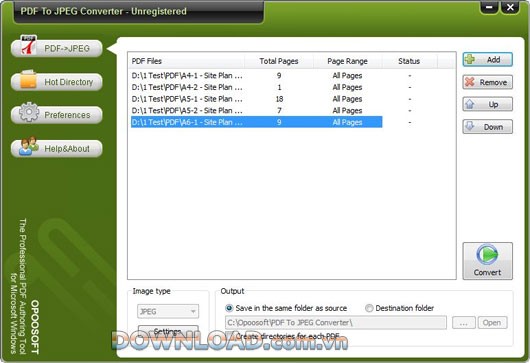Screen dimensions: 530x363
Task: Close the PDF To JPEG Converter window
Action: tap(510, 7)
